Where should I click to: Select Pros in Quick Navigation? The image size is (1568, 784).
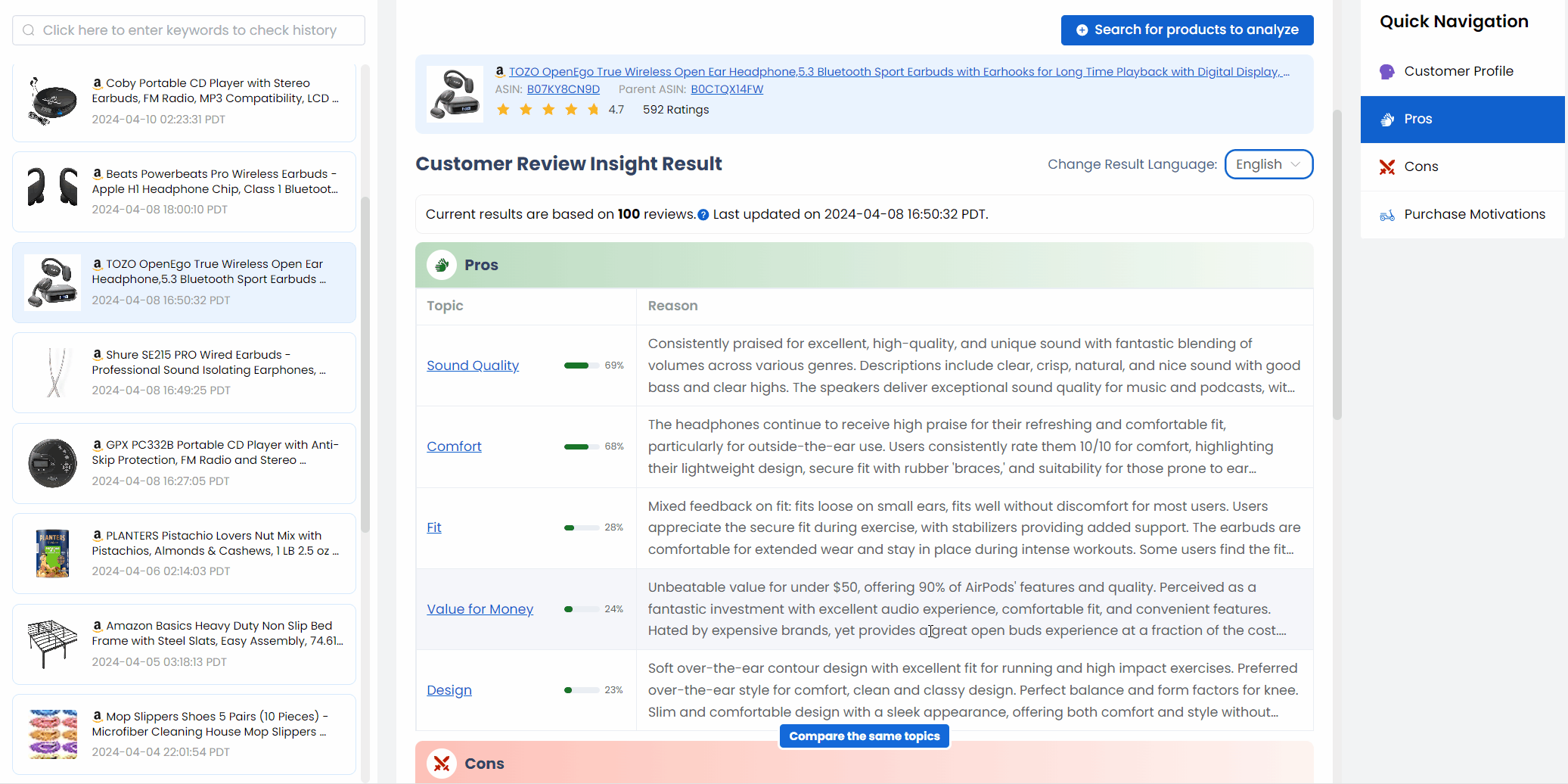(x=1462, y=119)
